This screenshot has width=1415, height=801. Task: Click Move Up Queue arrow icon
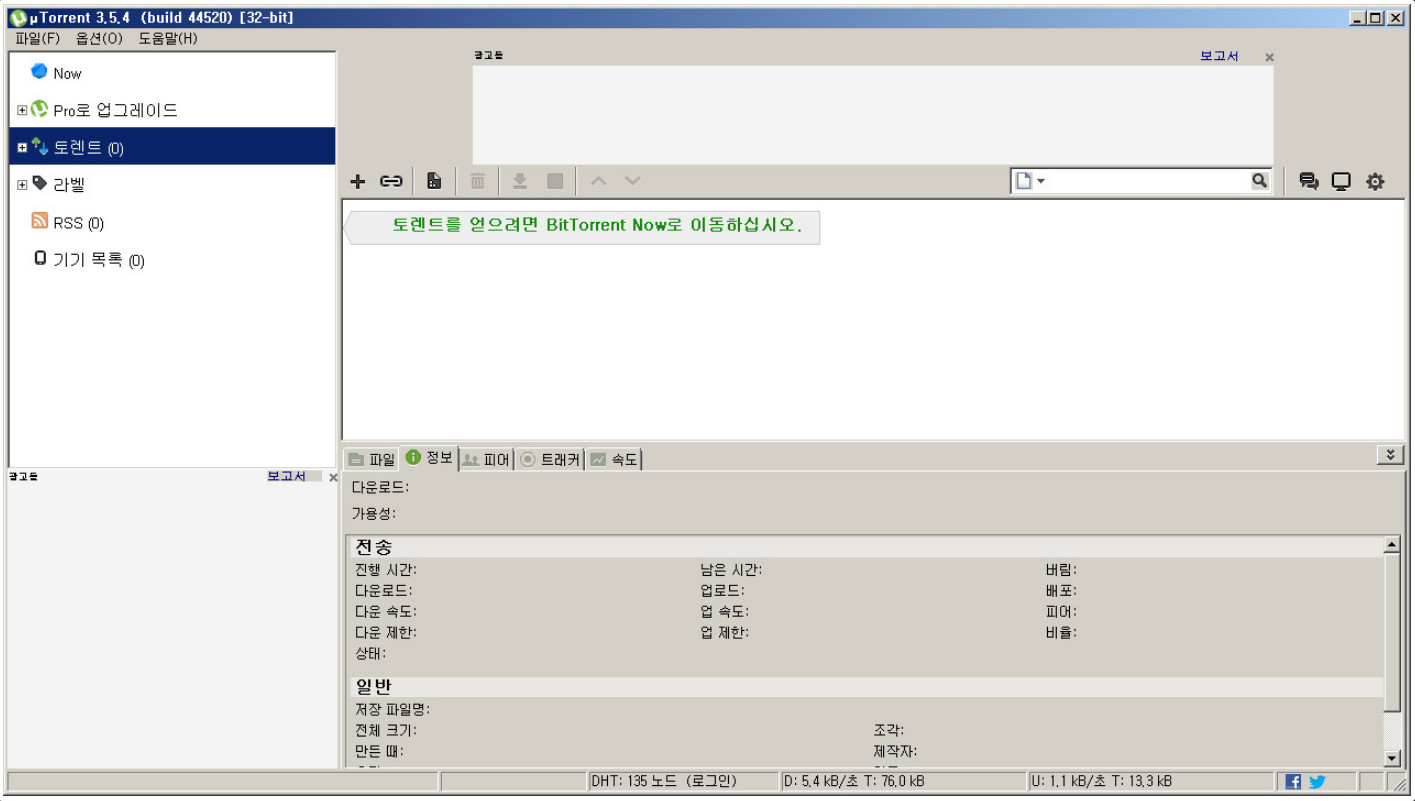[598, 181]
